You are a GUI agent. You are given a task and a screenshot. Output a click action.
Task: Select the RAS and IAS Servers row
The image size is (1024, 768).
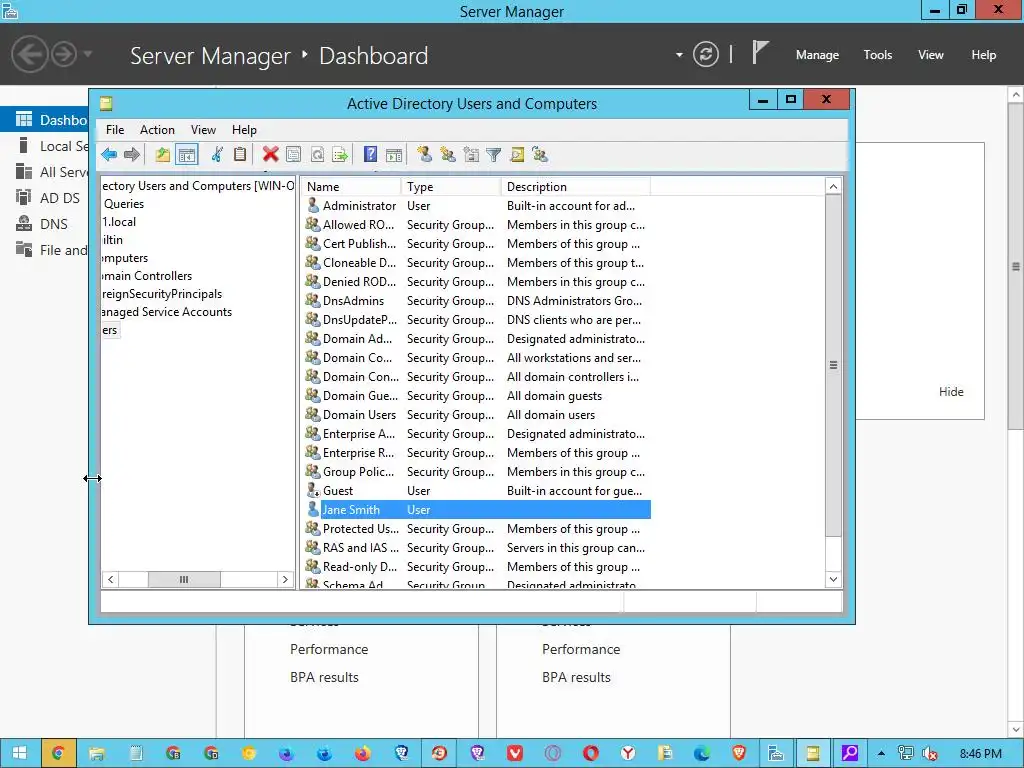(477, 547)
